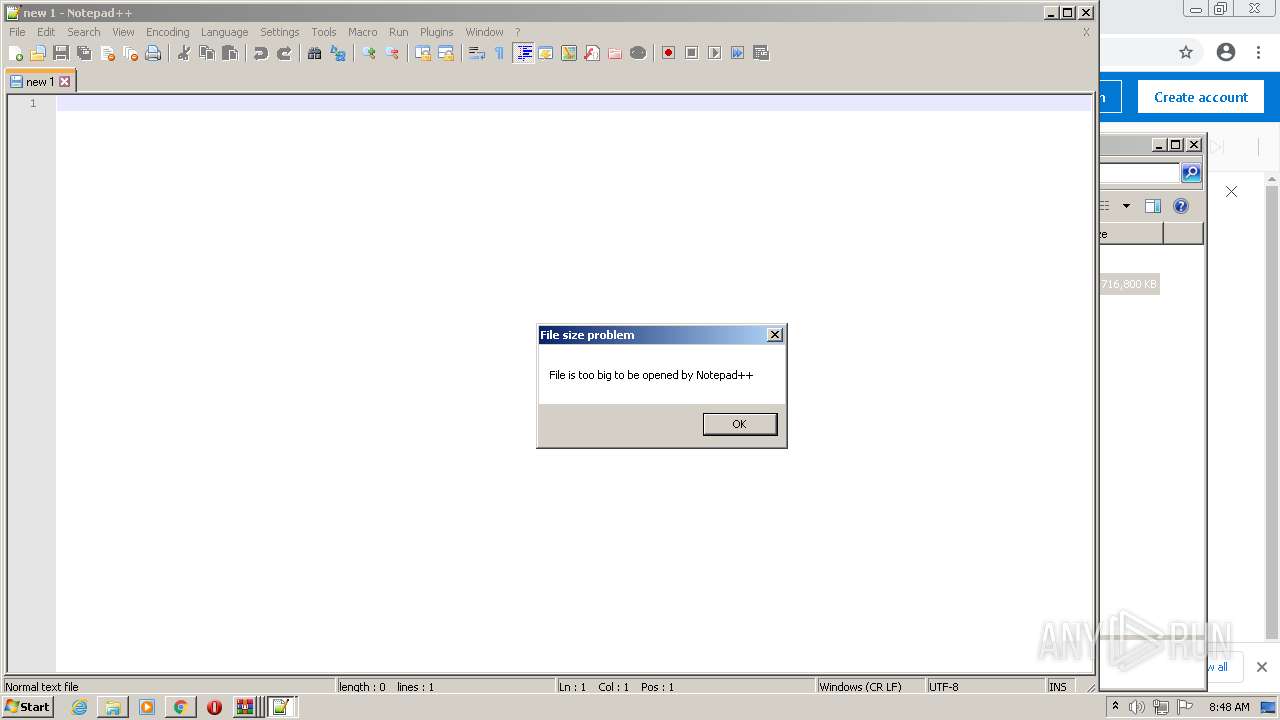Image resolution: width=1280 pixels, height=720 pixels.
Task: Toggle Show All Characters pilcrow icon
Action: coord(500,53)
